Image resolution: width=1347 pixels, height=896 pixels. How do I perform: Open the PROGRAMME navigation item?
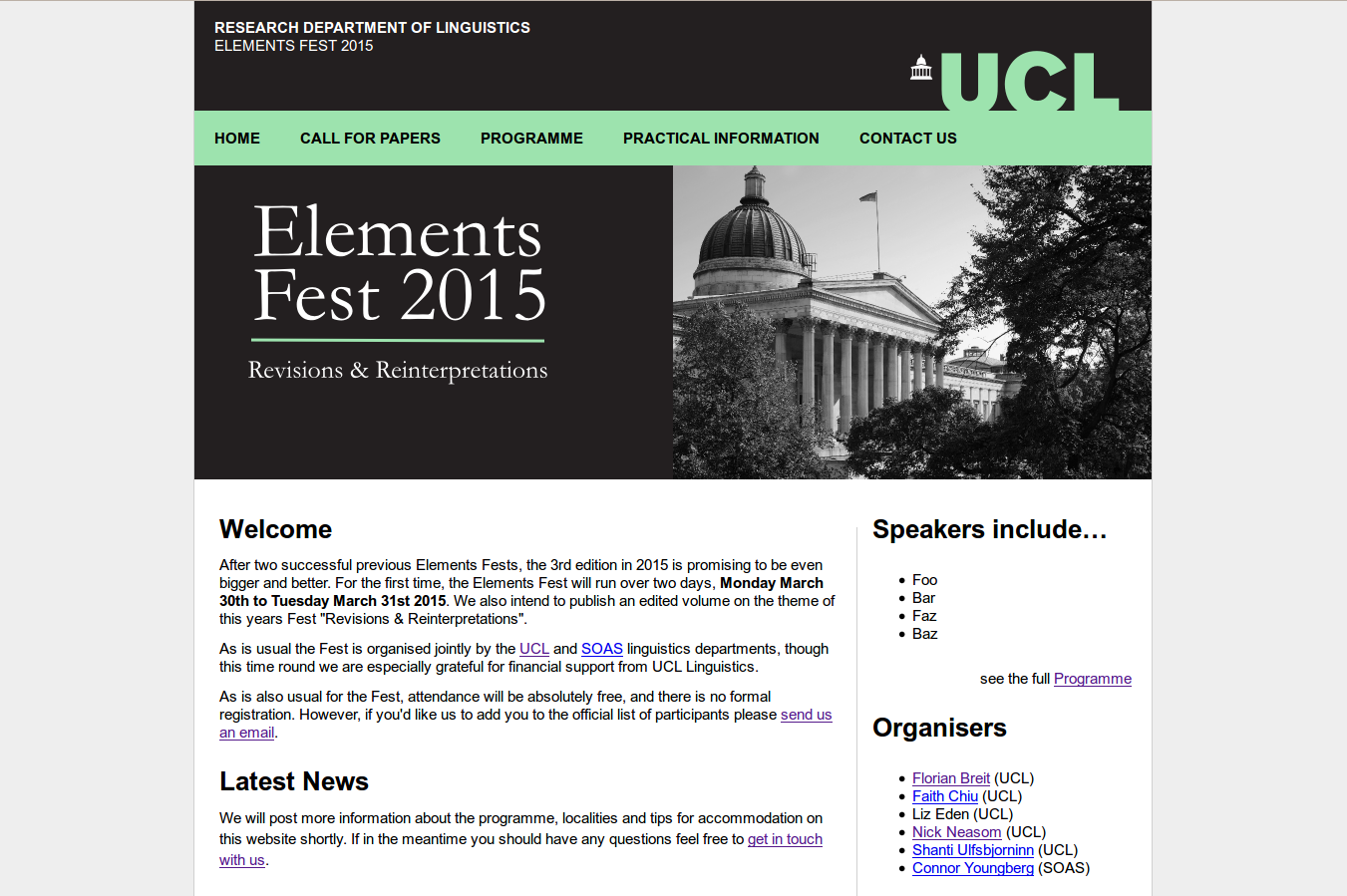click(531, 139)
